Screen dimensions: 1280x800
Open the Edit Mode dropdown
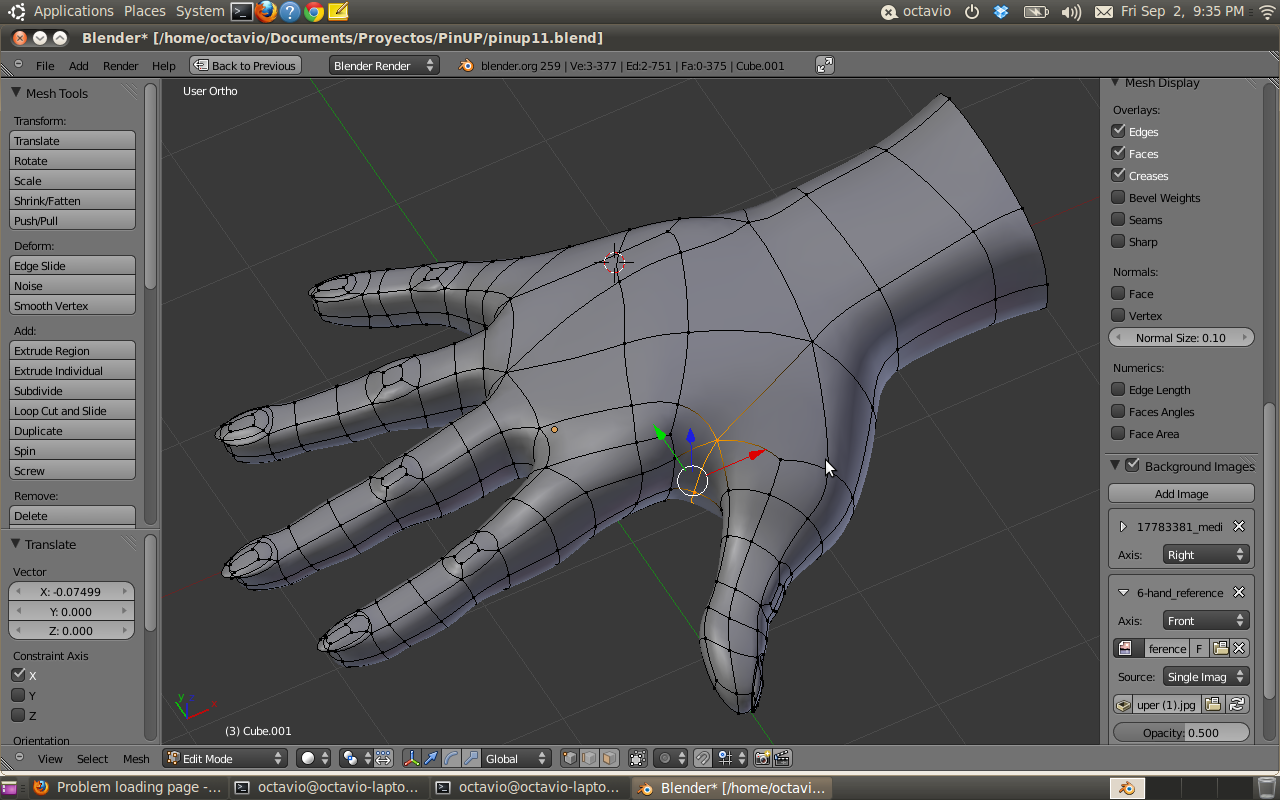224,758
